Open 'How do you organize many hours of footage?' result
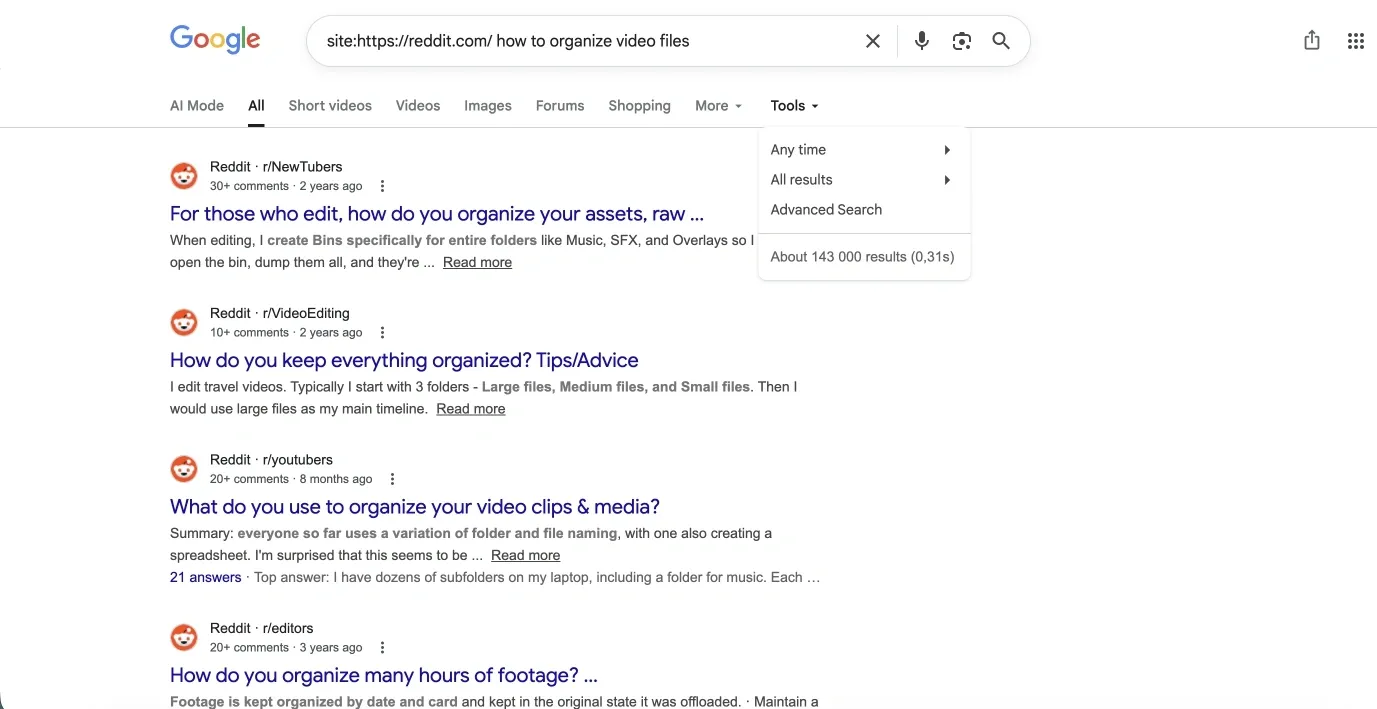This screenshot has width=1377, height=709. [384, 675]
